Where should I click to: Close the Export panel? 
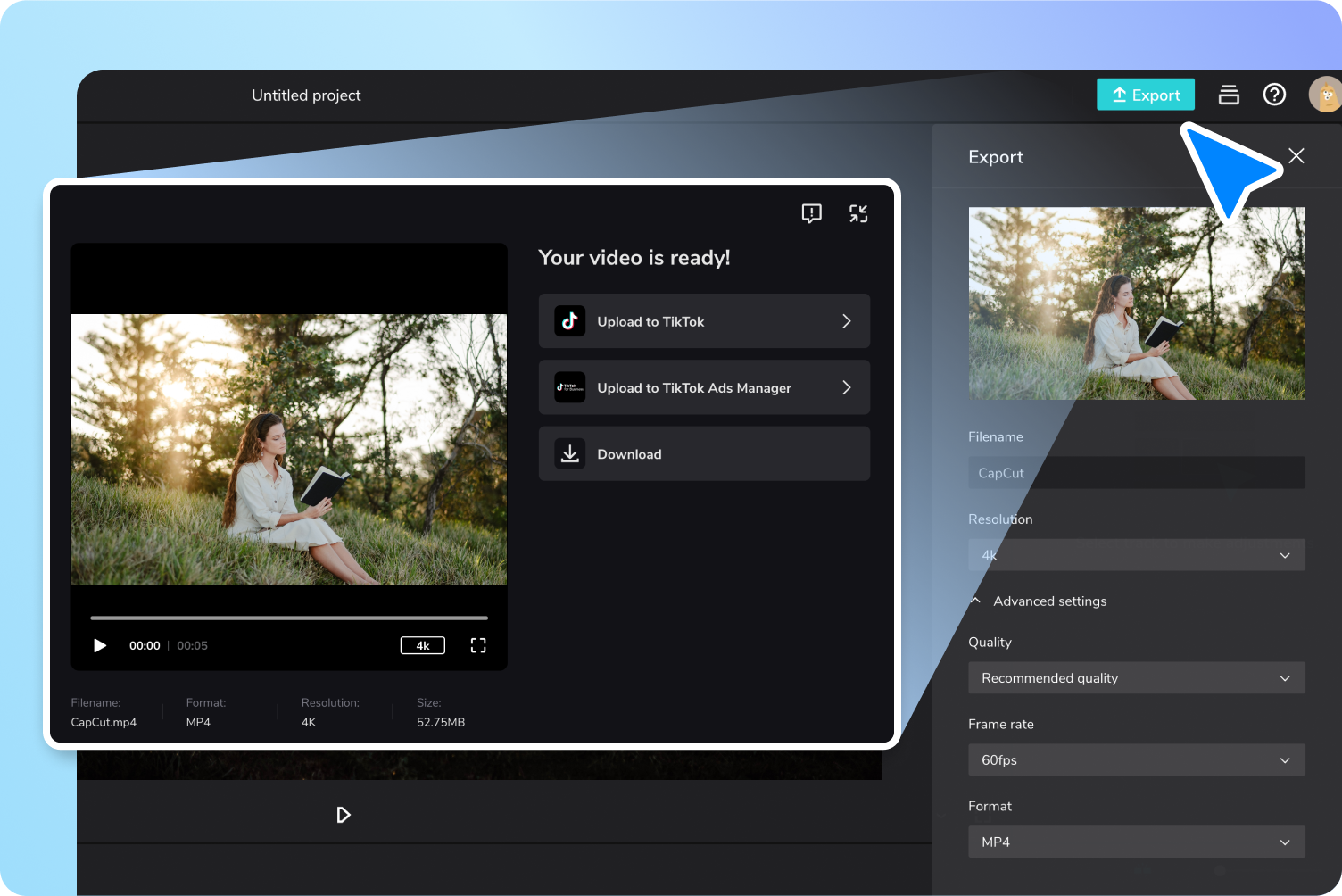[1296, 156]
